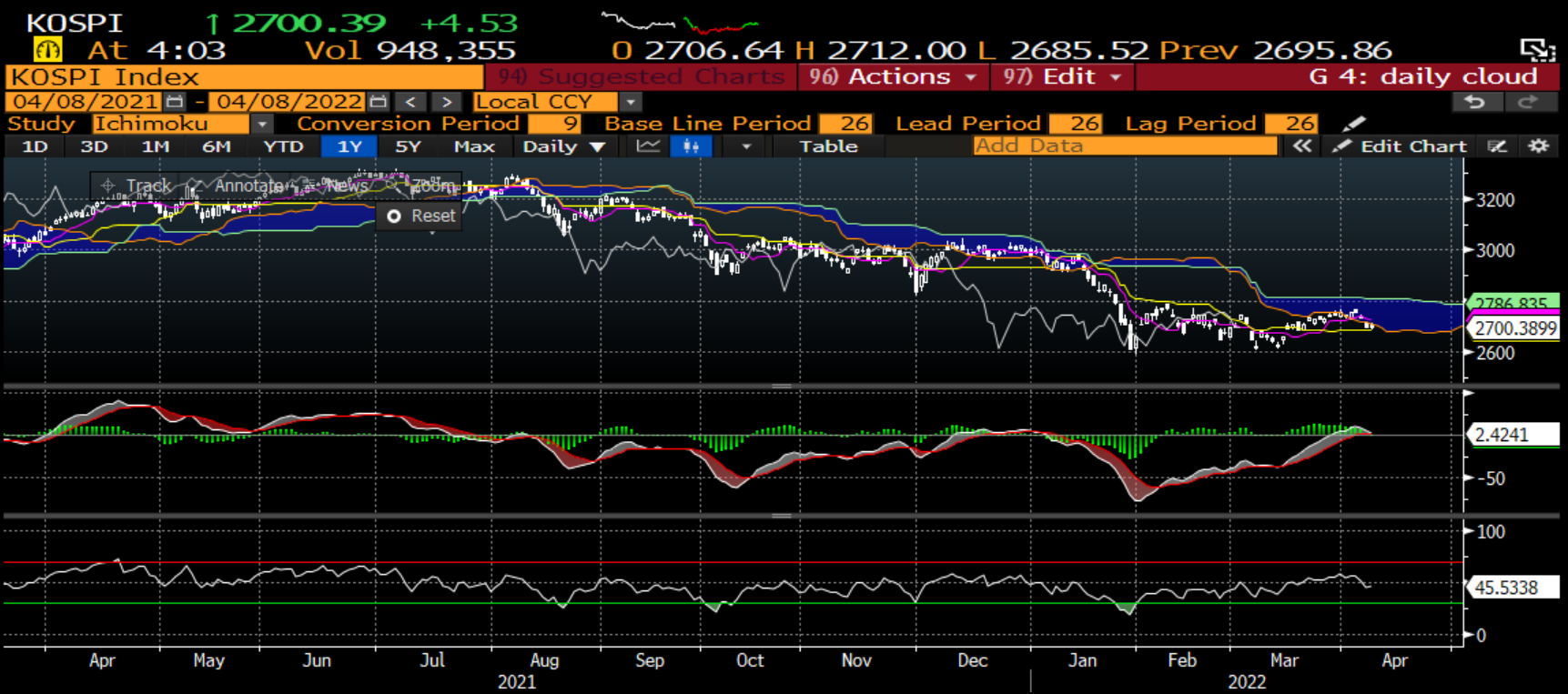The image size is (1568, 694).
Task: Open the end date calendar picker
Action: tap(379, 102)
